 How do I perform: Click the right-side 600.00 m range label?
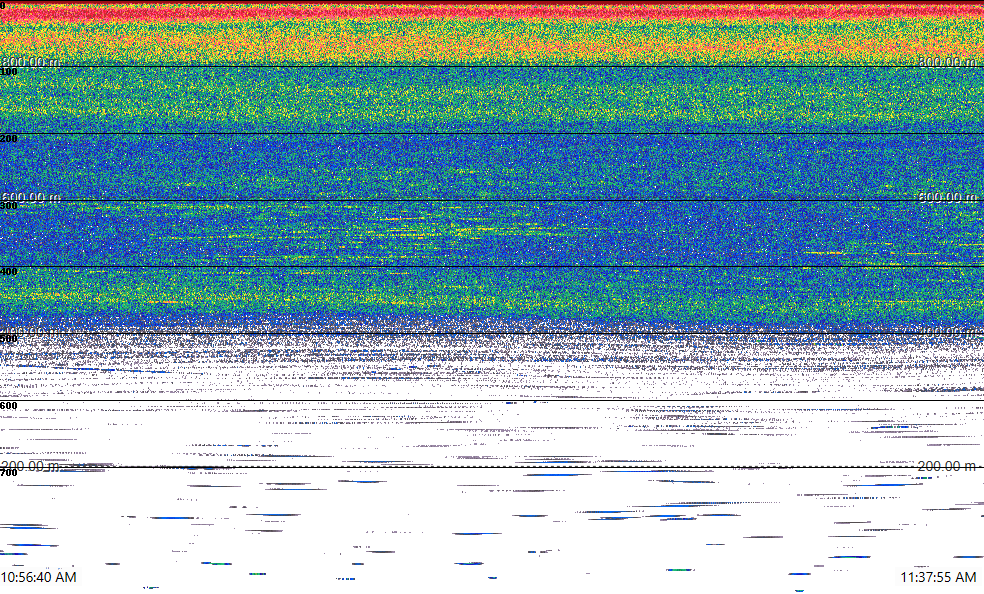(x=948, y=197)
